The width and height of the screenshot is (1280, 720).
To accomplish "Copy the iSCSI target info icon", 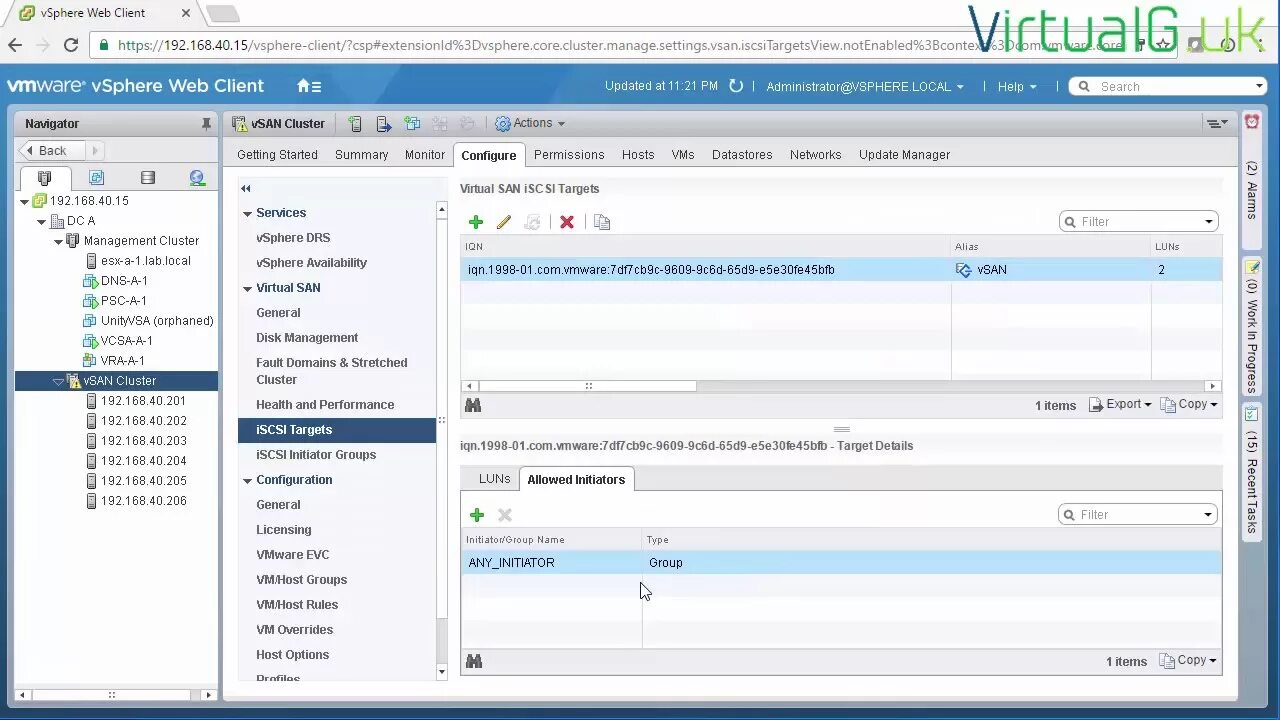I will pyautogui.click(x=602, y=222).
